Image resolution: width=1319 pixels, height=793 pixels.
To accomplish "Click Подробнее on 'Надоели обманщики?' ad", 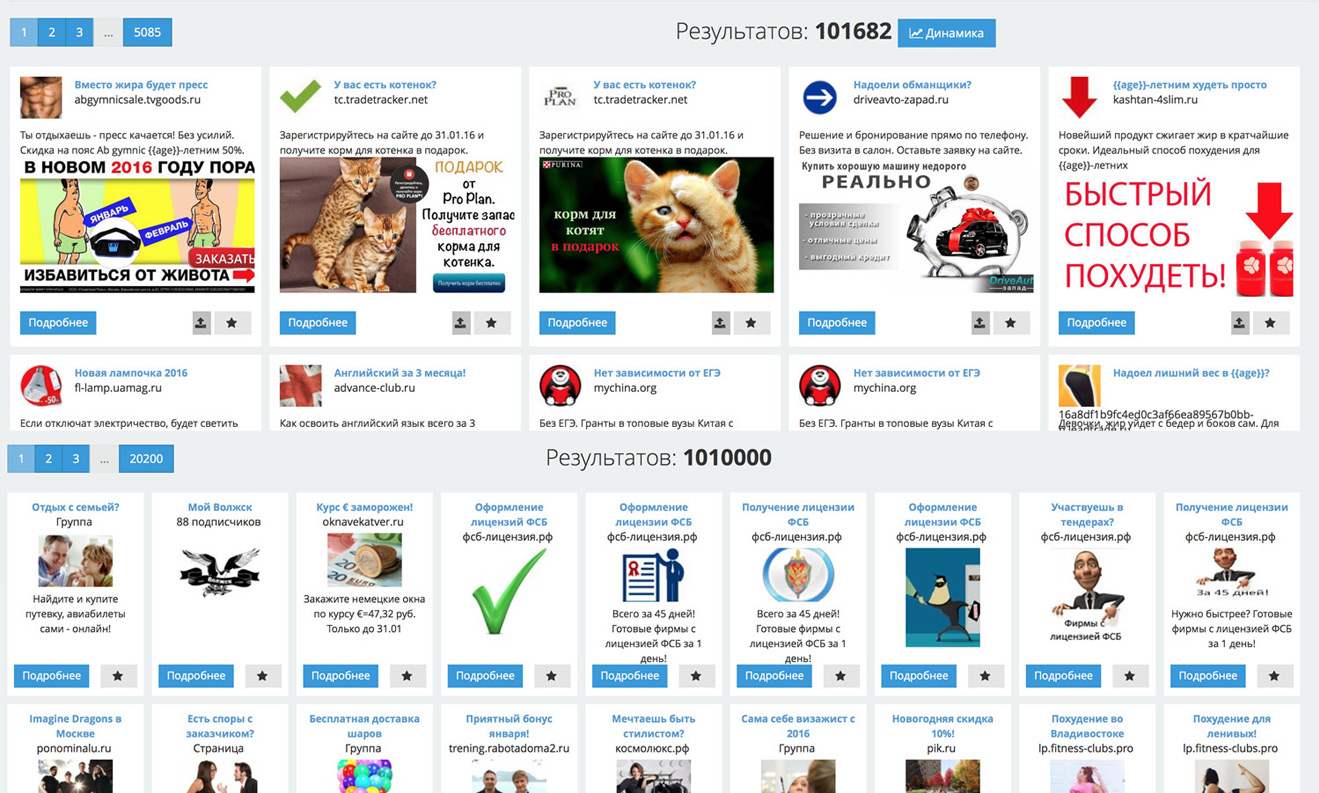I will (836, 323).
